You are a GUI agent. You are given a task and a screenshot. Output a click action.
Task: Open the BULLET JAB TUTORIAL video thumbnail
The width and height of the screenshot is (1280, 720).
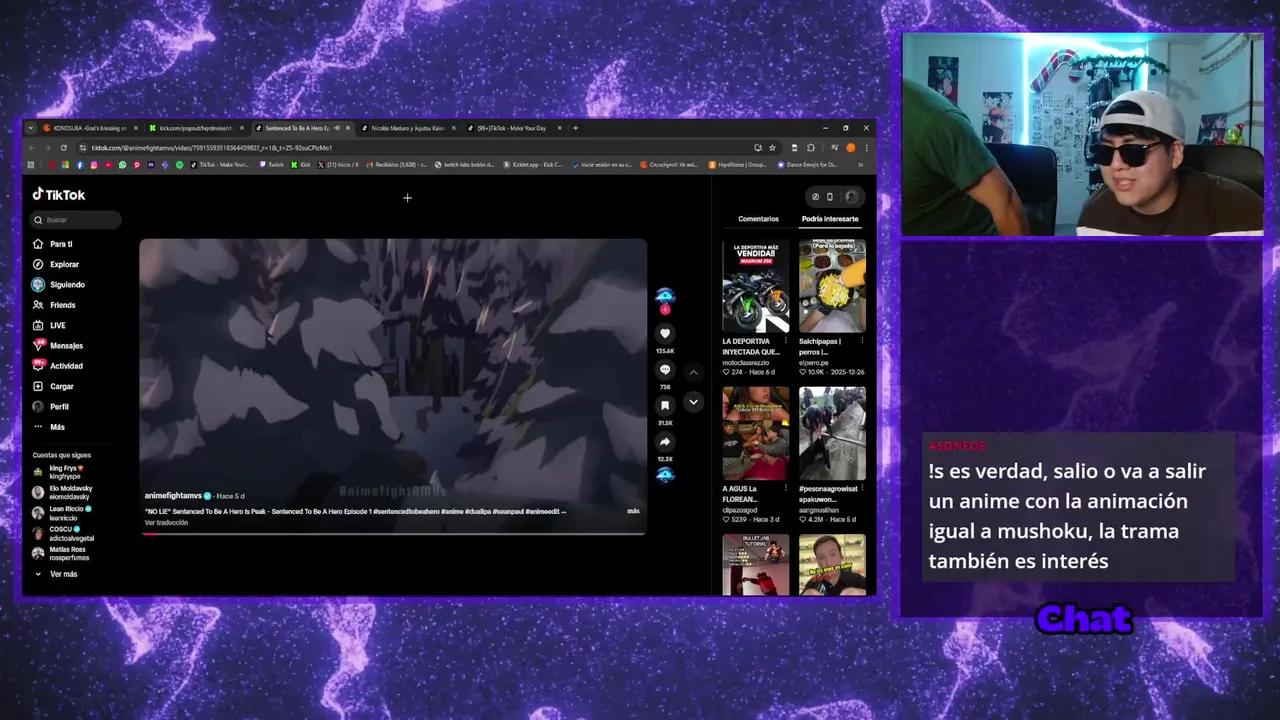pyautogui.click(x=756, y=564)
